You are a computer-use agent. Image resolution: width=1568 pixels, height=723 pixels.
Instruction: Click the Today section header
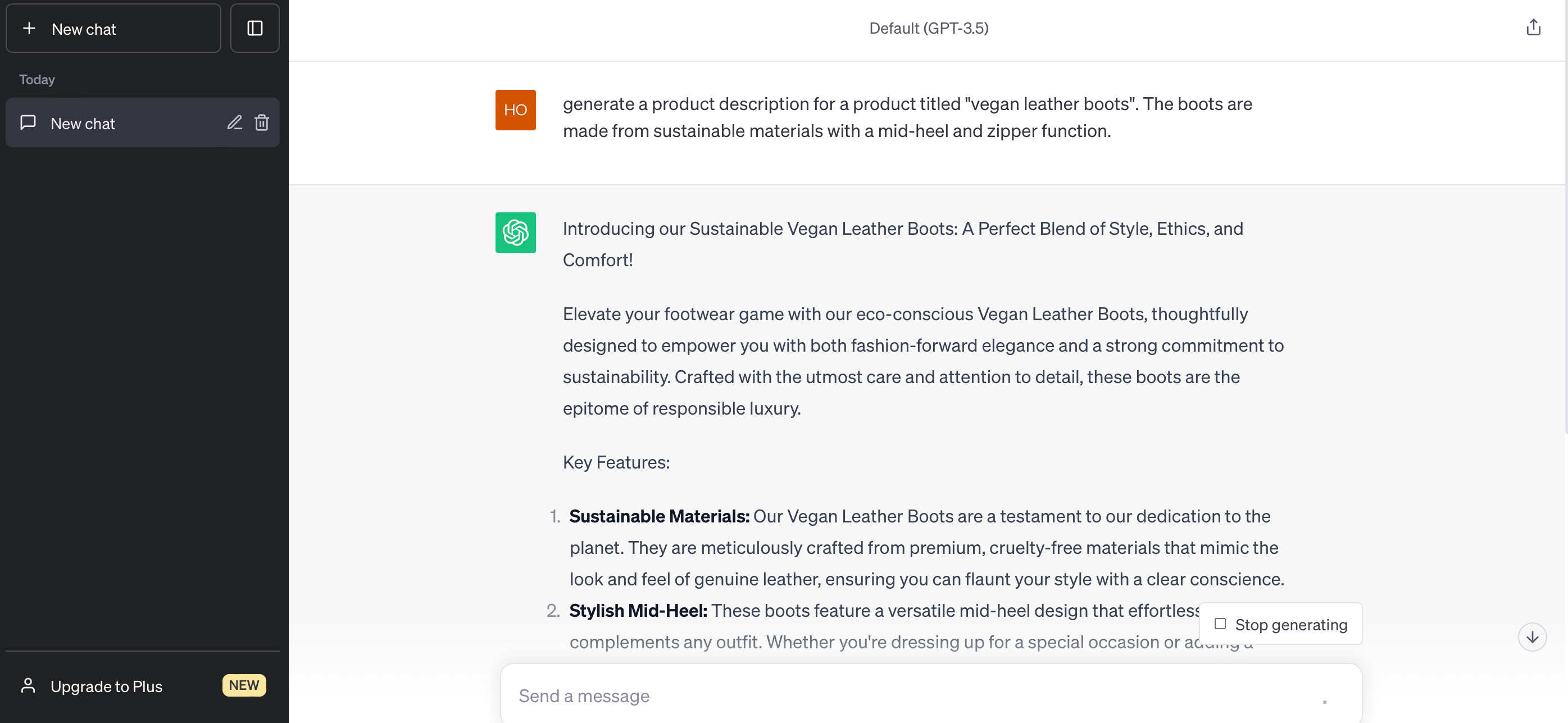[x=37, y=80]
